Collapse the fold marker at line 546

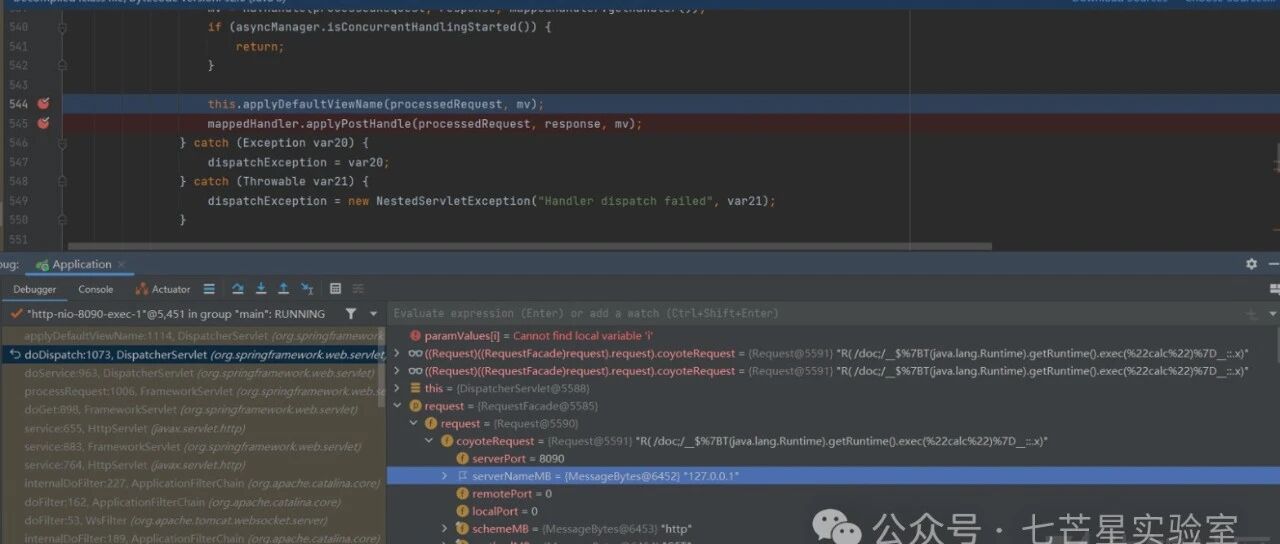pyautogui.click(x=62, y=143)
